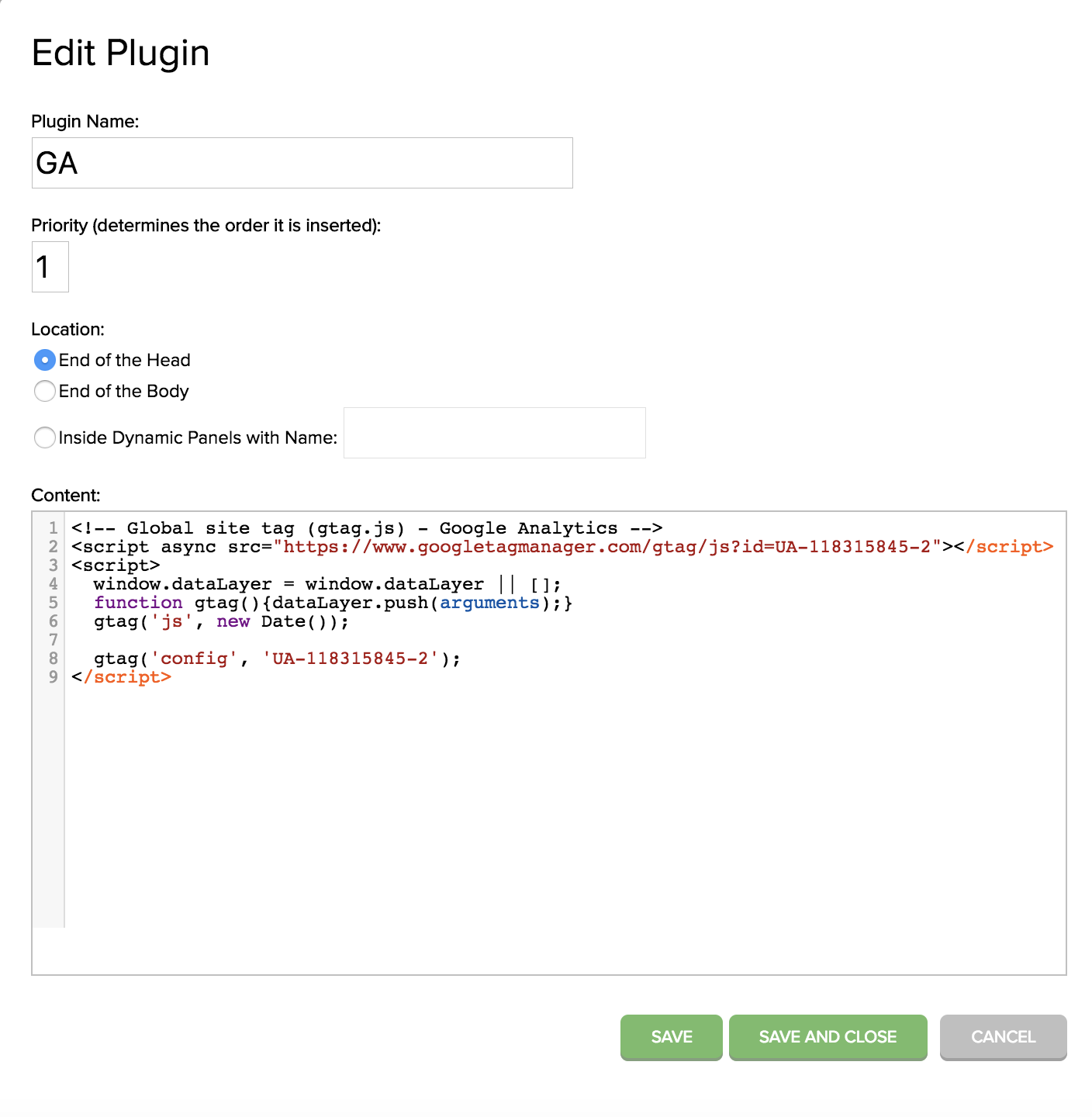Click the gtag 'js' new Date line
This screenshot has height=1117, width=1092.
[221, 621]
